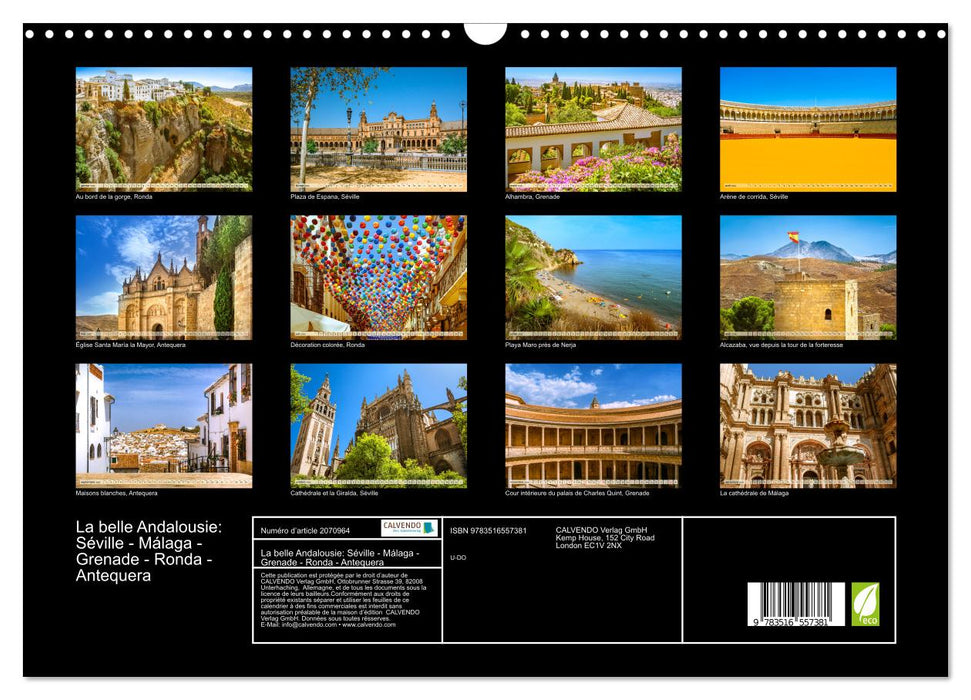The height and width of the screenshot is (700, 971).
Task: Open the info@calvendo.com email link
Action: point(307,626)
